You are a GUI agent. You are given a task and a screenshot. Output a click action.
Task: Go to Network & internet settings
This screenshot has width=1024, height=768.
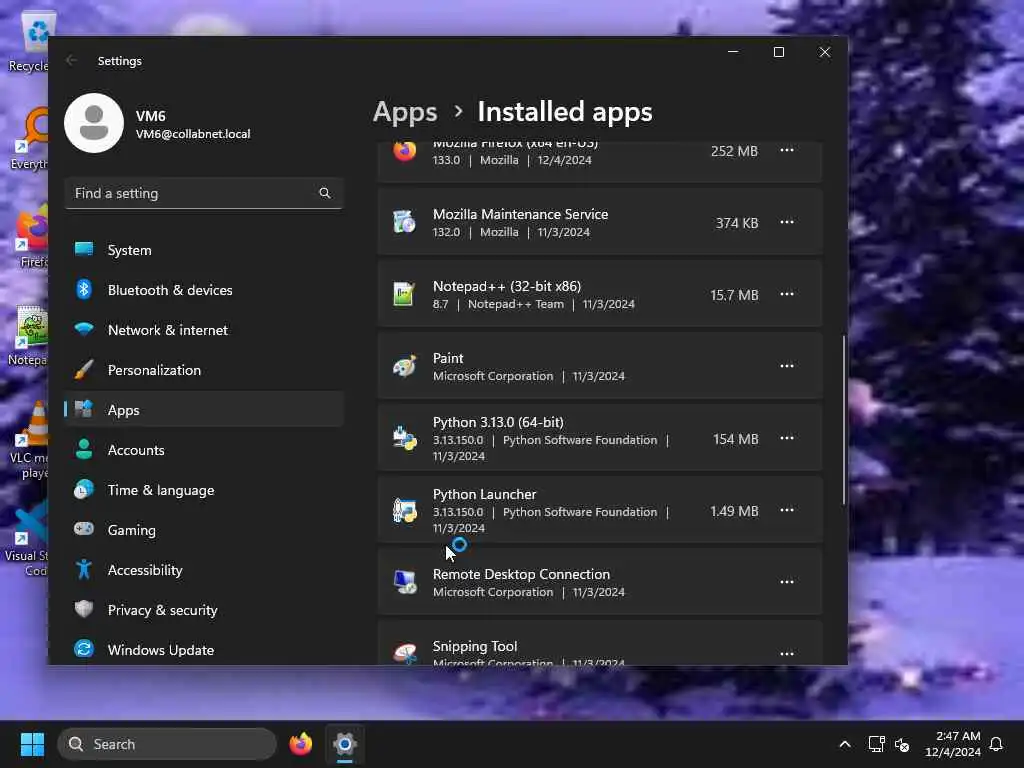coord(204,330)
